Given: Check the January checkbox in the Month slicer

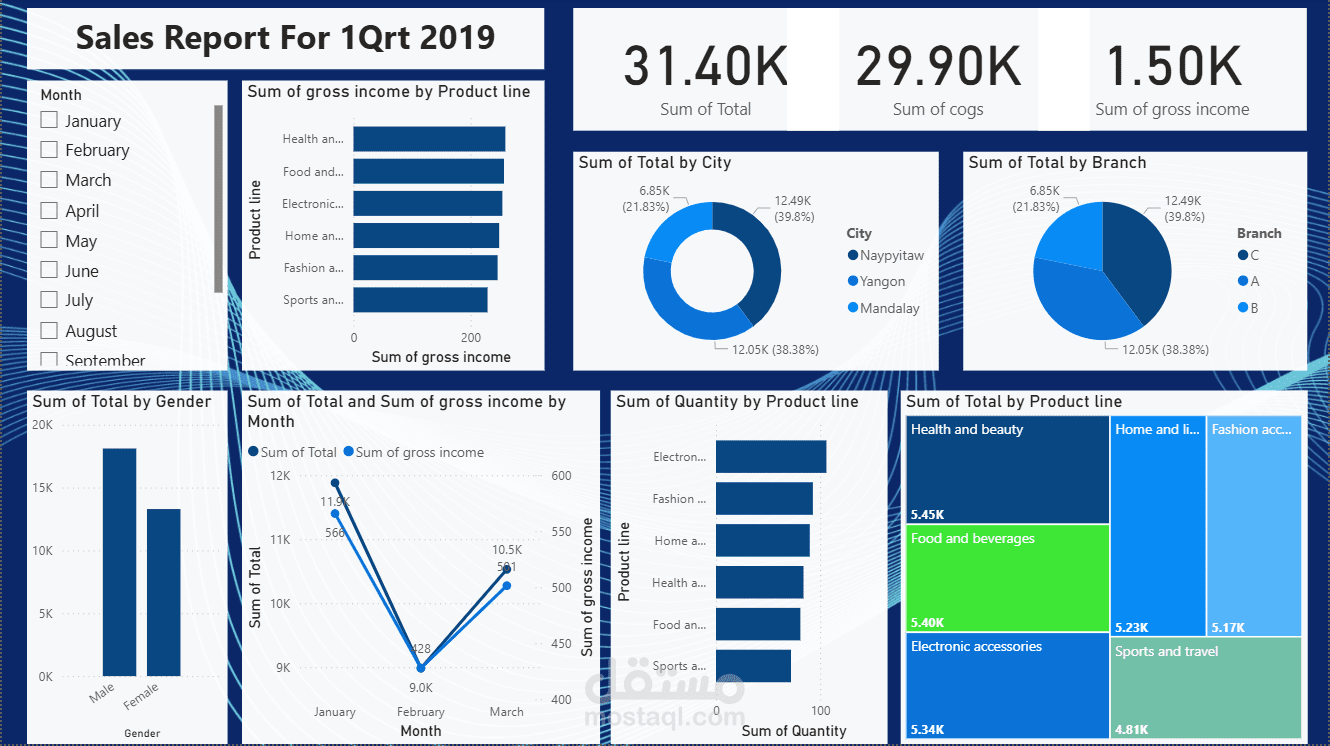Looking at the screenshot, I should (48, 119).
